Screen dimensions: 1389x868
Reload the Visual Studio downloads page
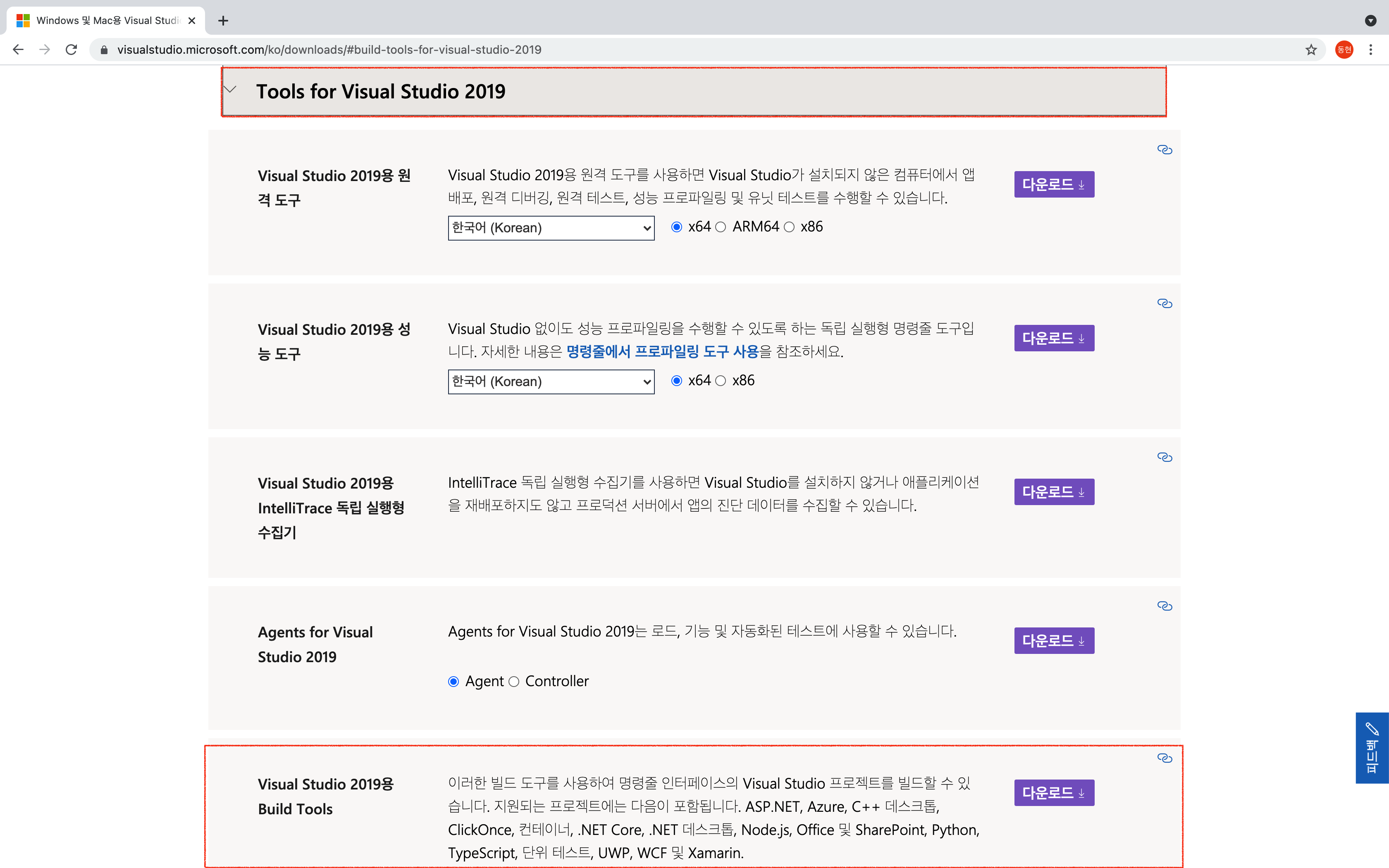tap(71, 50)
